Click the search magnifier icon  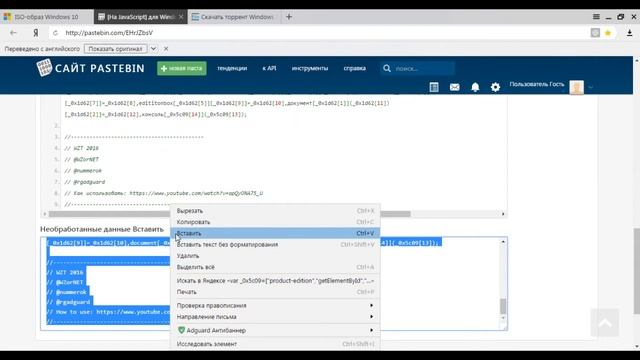click(x=387, y=69)
